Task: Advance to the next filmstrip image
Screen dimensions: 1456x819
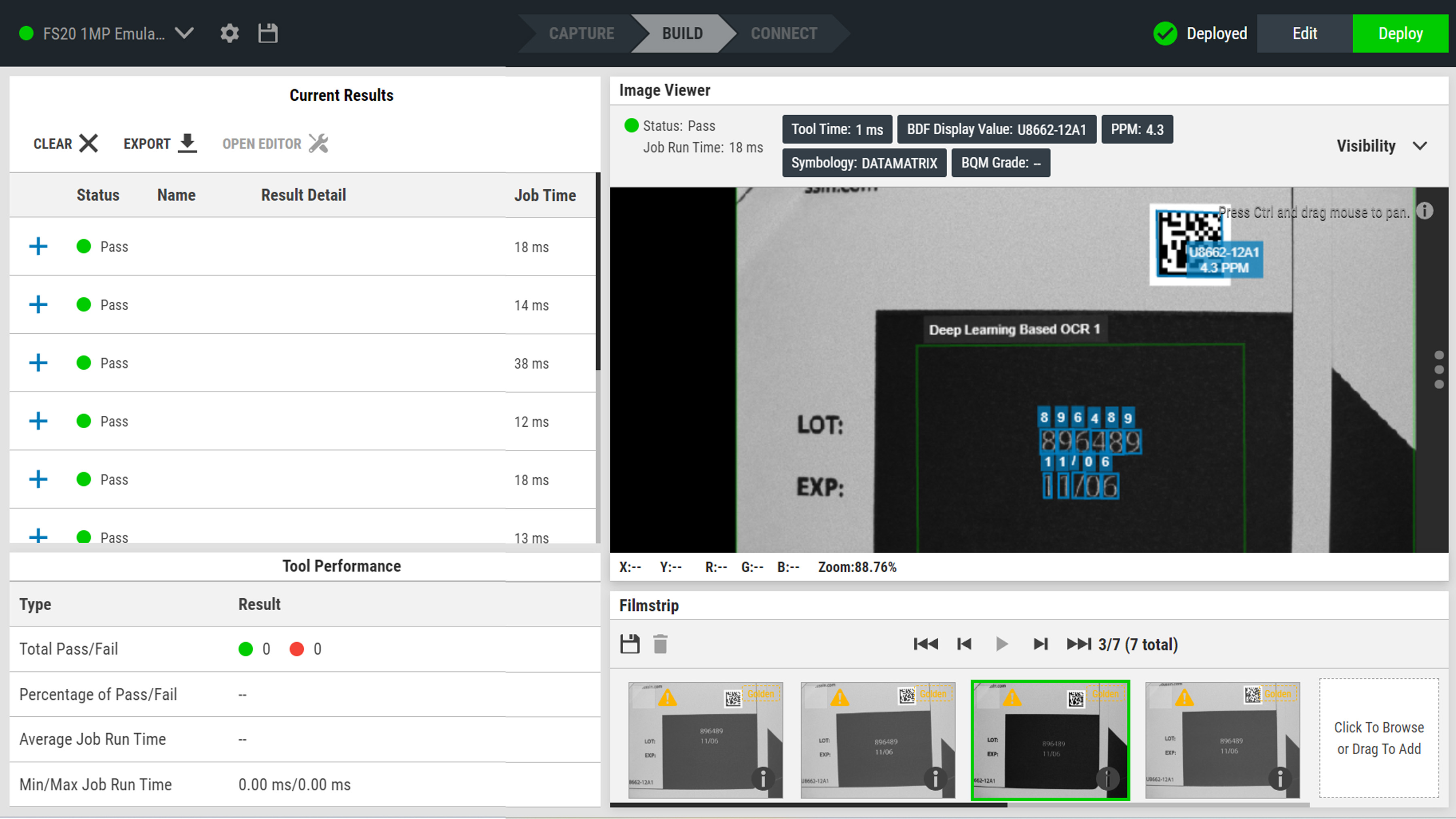Action: 1041,644
